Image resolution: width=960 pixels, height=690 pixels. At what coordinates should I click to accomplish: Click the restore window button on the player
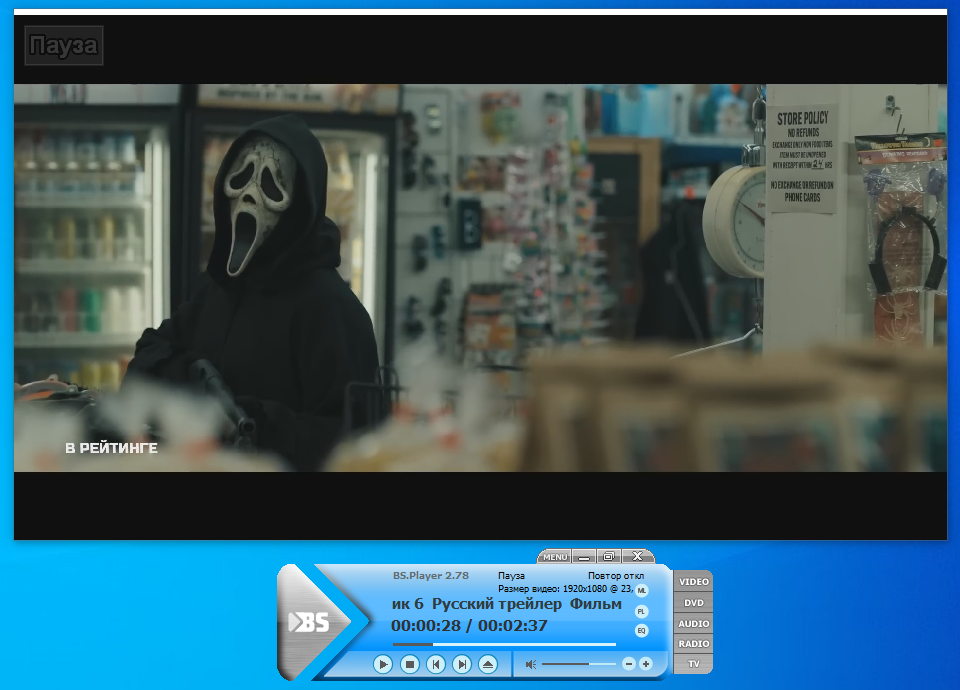pos(609,557)
